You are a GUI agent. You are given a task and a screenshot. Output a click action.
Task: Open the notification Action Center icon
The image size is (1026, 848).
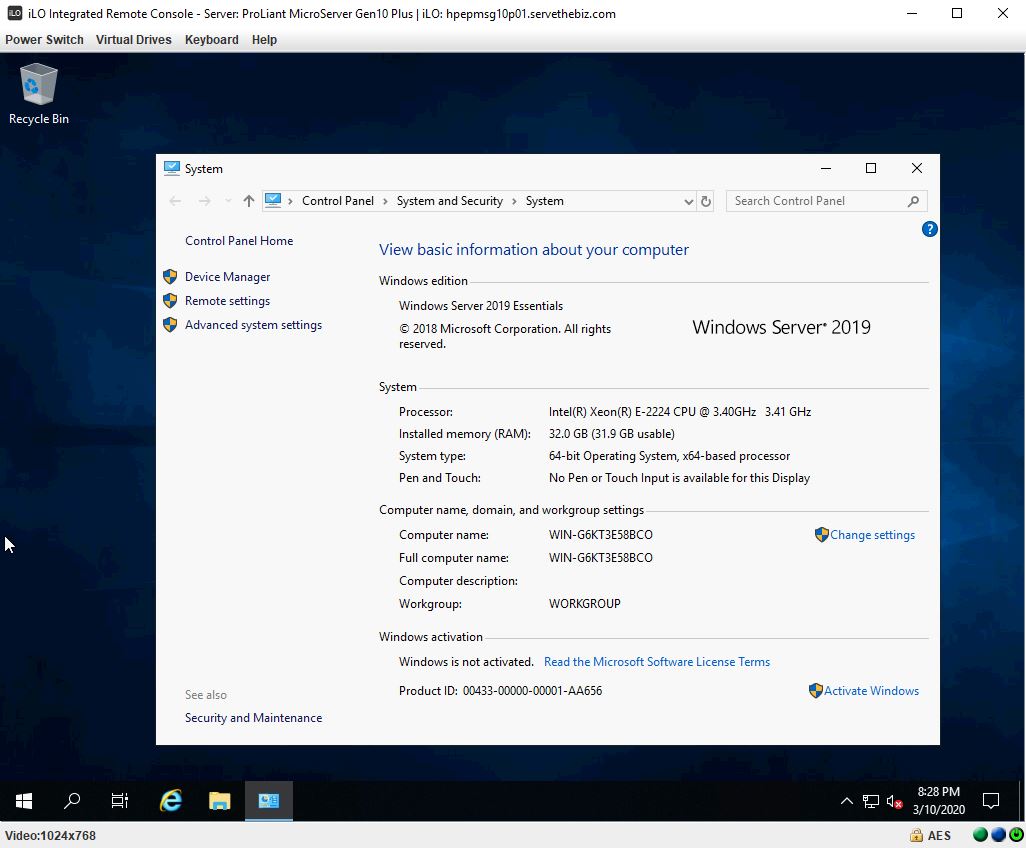991,801
